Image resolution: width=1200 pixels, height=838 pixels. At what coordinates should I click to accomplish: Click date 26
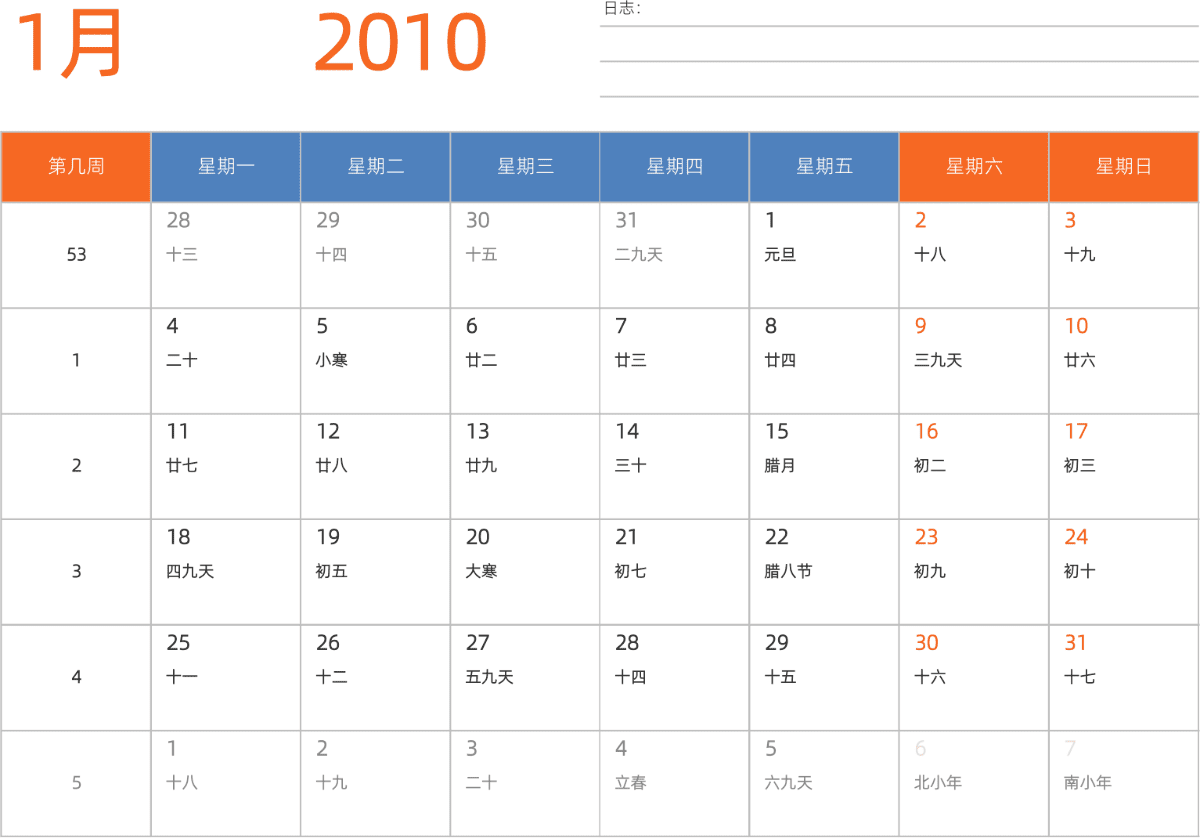[328, 643]
